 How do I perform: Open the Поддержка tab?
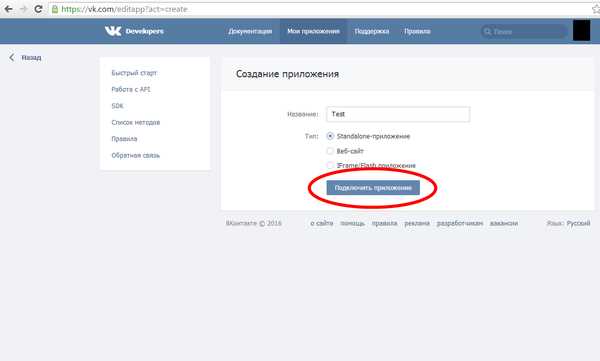[372, 31]
